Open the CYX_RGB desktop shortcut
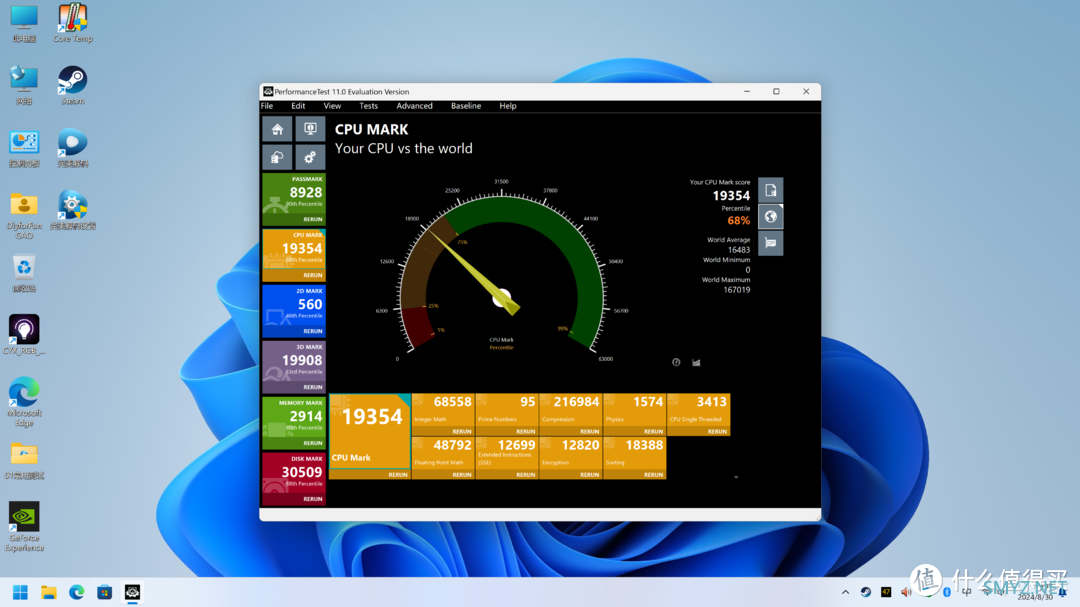The width and height of the screenshot is (1080, 607). [24, 334]
